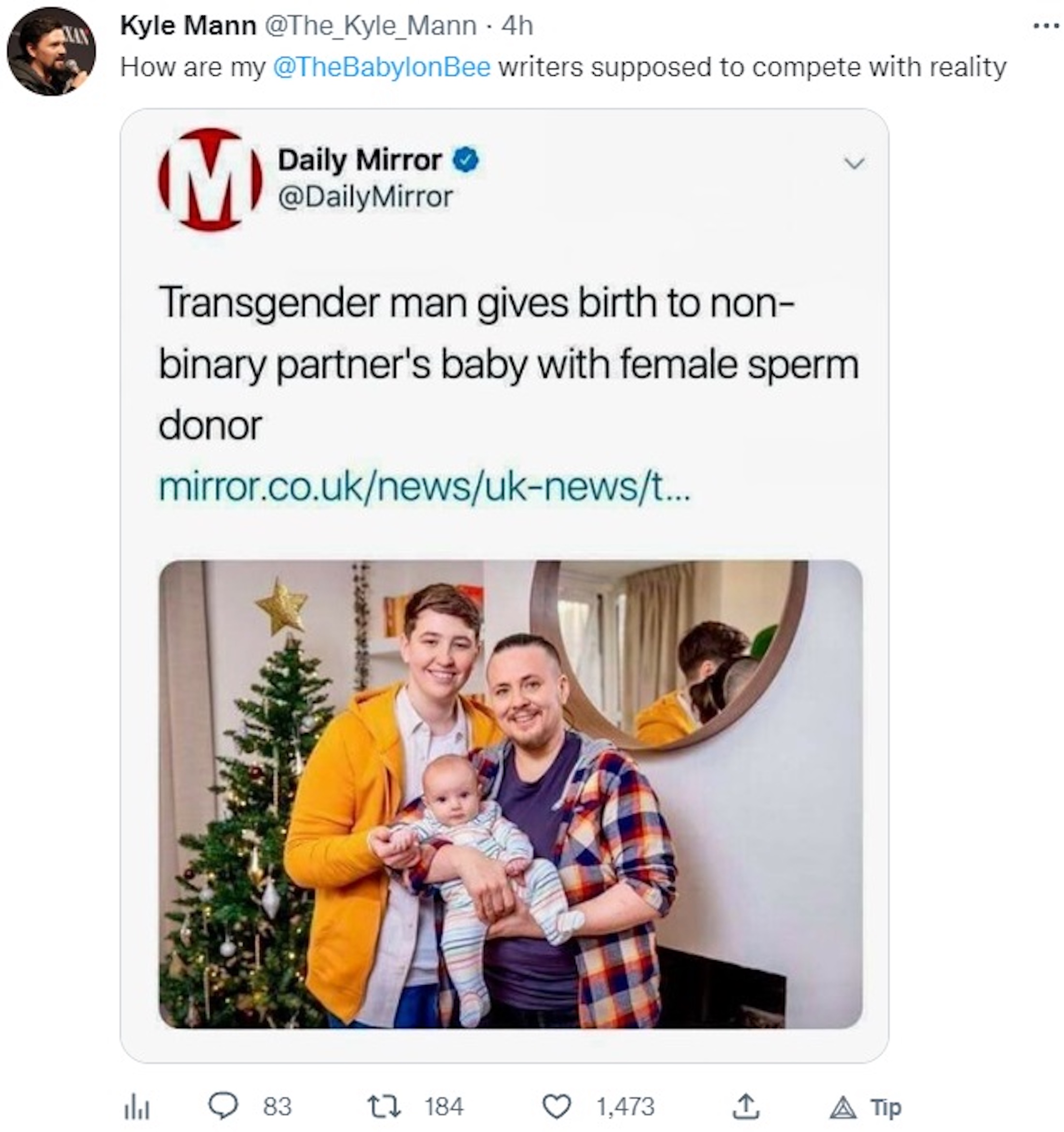Open the @The_Kyle_Mann handle
The height and width of the screenshot is (1132, 1064).
371,26
